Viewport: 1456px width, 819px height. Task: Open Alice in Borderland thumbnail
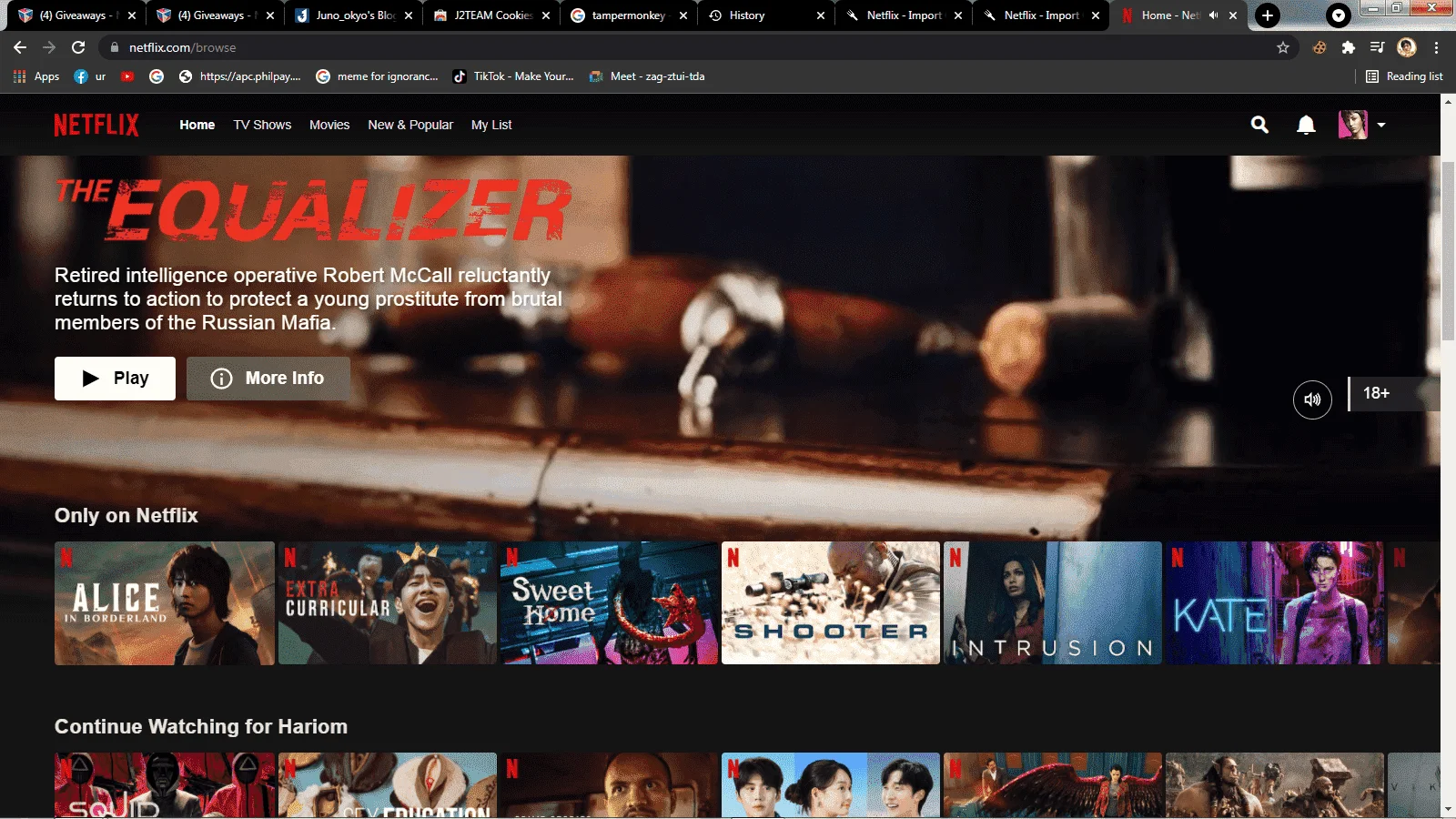point(165,603)
